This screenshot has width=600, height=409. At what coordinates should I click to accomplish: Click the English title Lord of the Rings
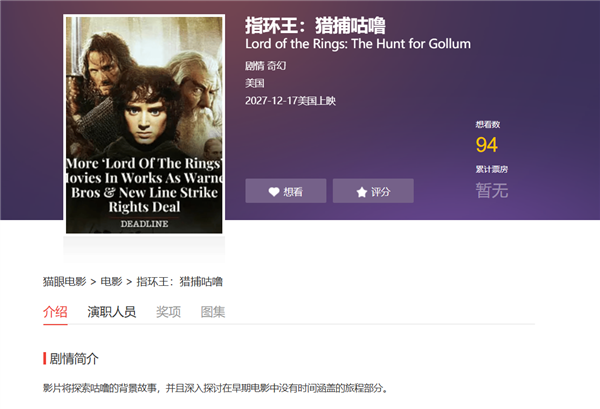coord(358,44)
